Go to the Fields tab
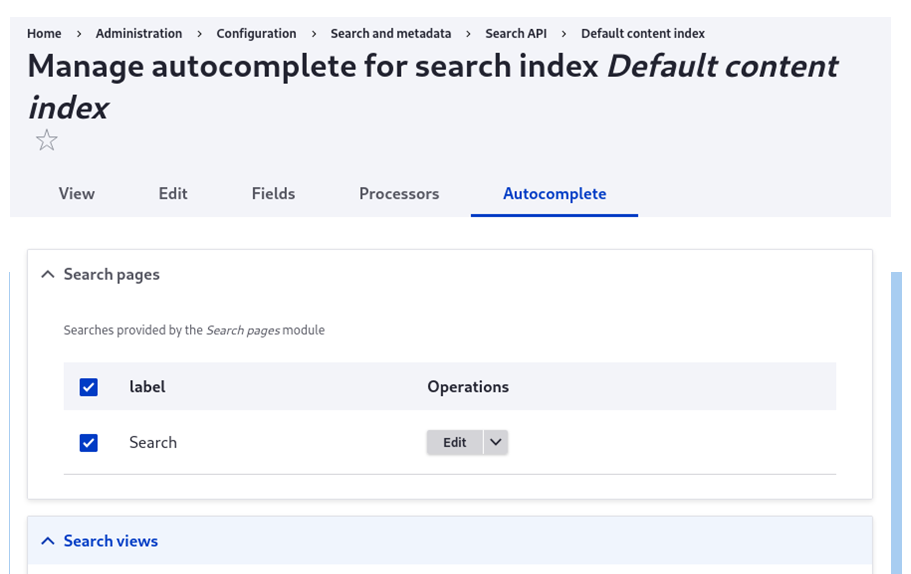911x574 pixels. coord(273,194)
